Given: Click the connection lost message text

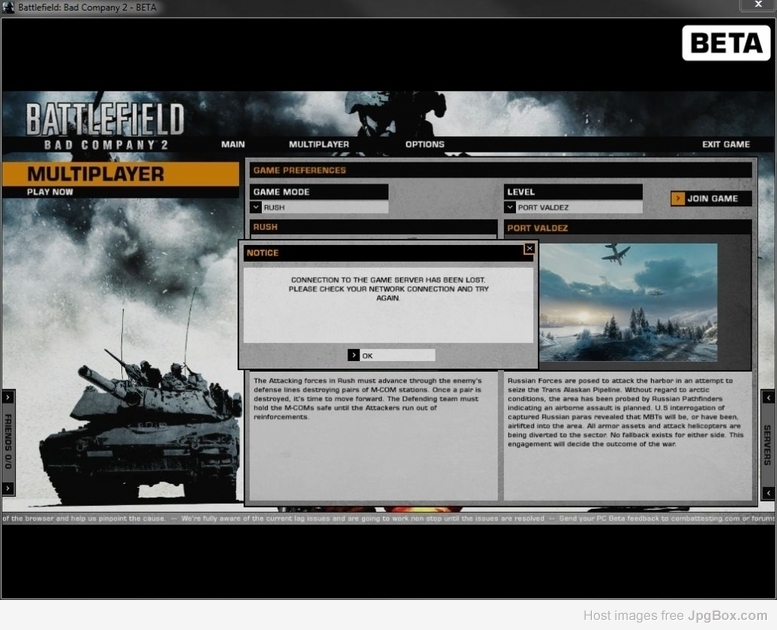Looking at the screenshot, I should [x=388, y=289].
